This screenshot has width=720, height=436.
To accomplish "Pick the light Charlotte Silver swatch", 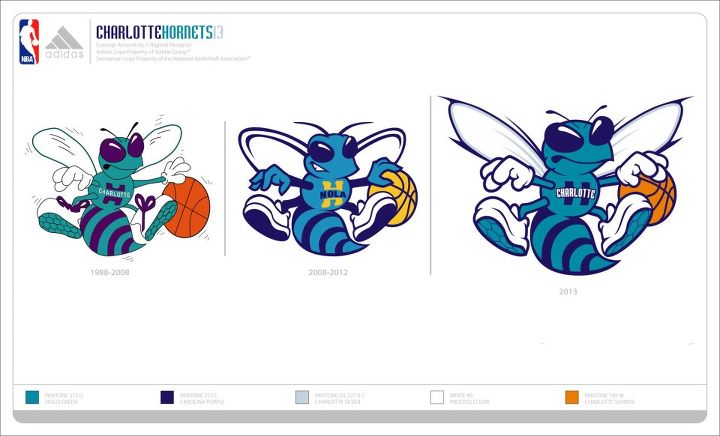I will 302,397.
